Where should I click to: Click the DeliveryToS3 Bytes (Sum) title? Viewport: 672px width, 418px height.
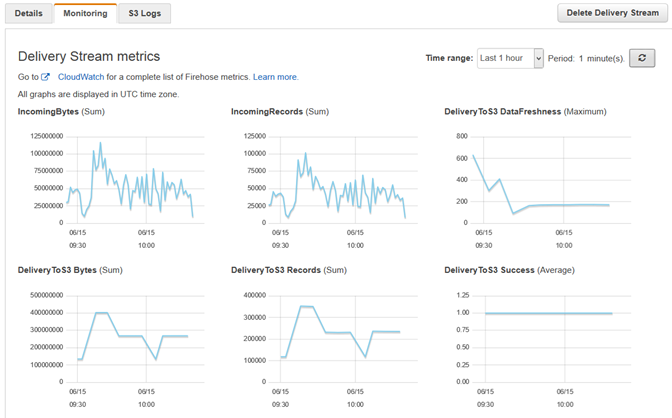click(x=70, y=270)
